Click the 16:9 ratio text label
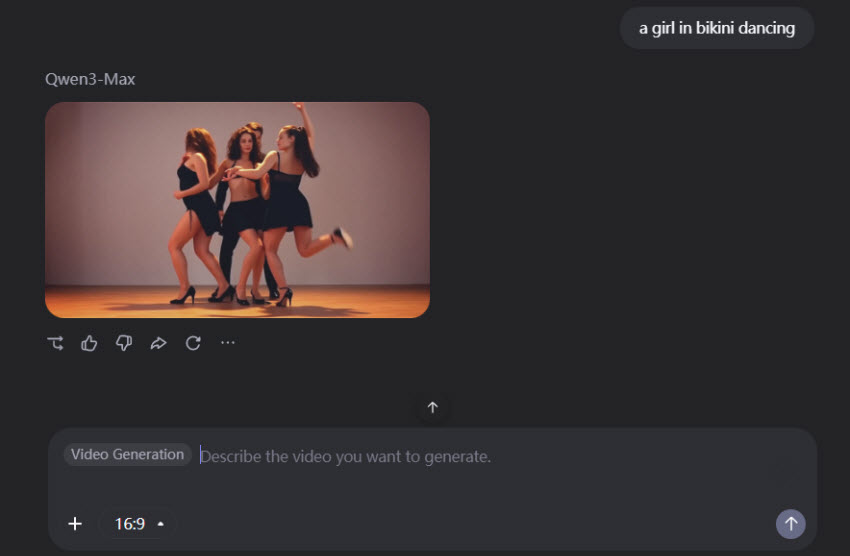Viewport: 850px width, 556px height. pos(129,524)
